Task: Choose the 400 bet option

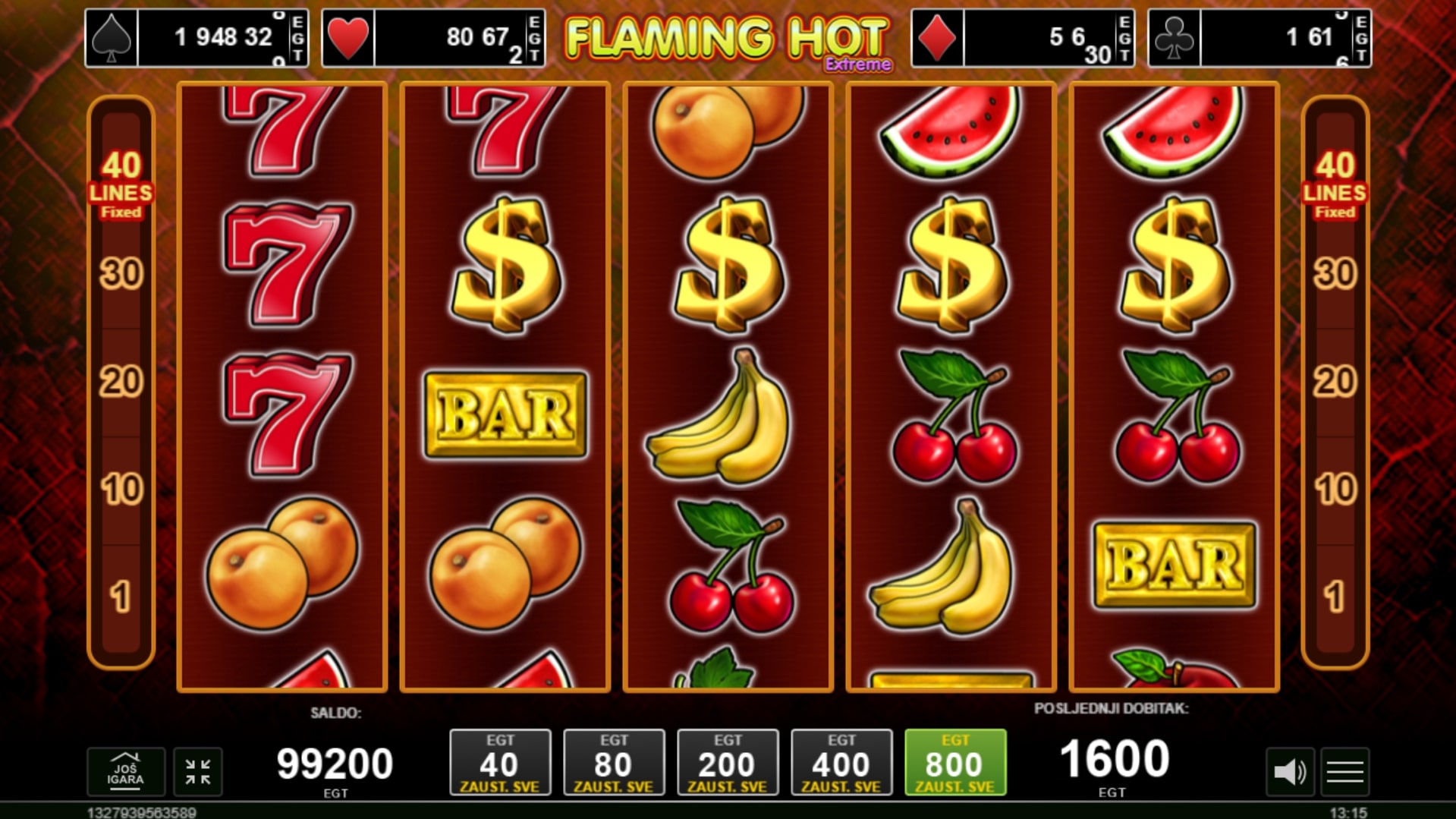Action: click(841, 762)
